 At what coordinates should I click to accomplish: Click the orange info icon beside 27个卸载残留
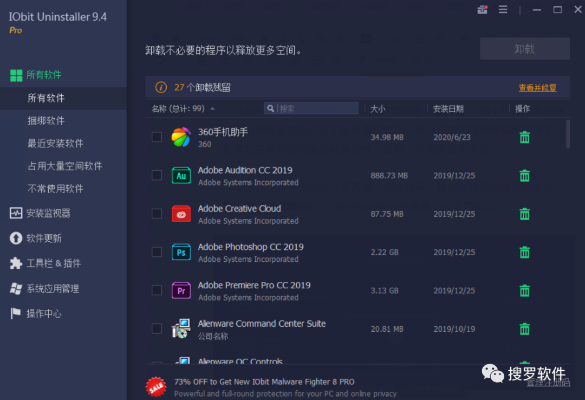(x=161, y=88)
